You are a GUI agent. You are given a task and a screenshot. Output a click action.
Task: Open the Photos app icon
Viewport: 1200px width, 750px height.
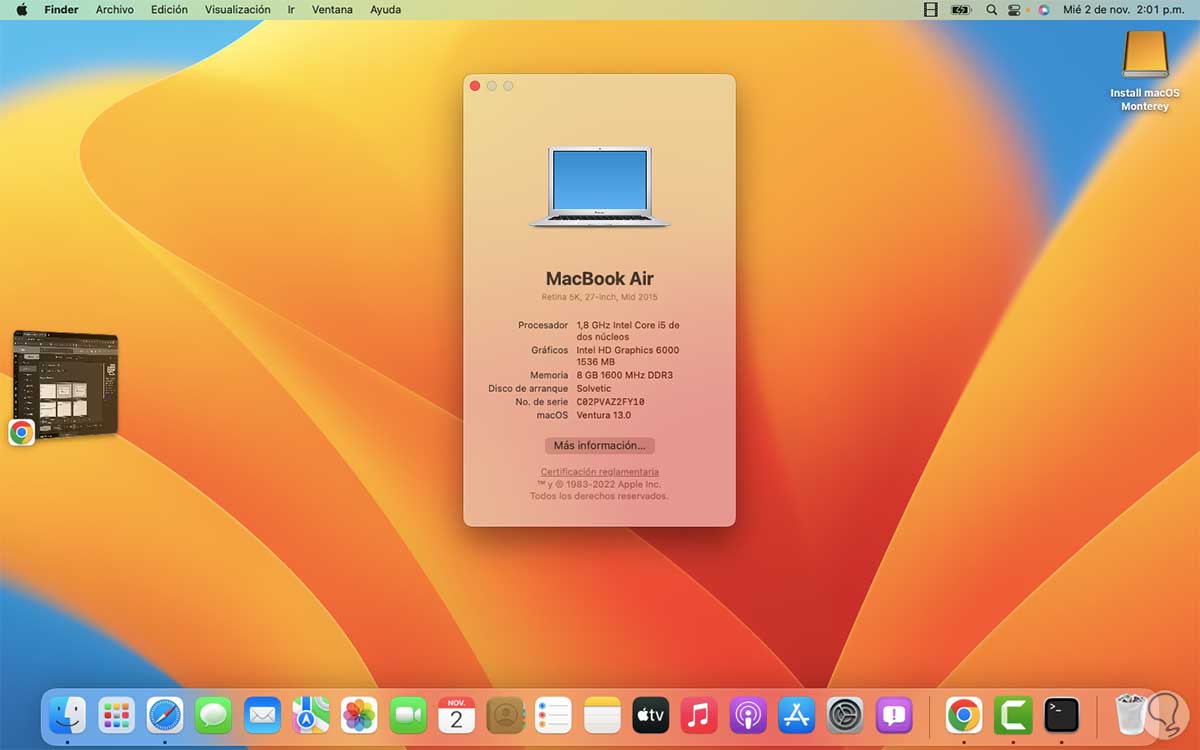coord(359,716)
